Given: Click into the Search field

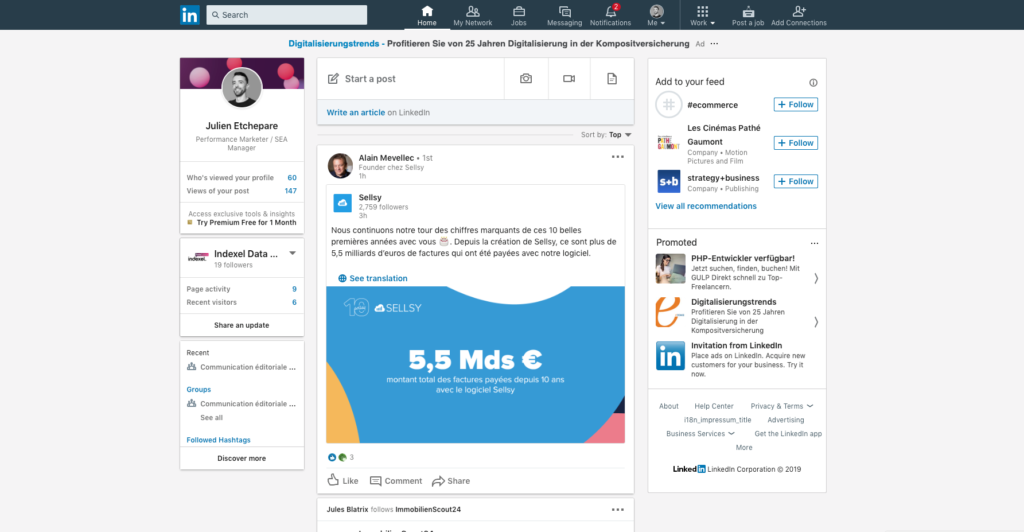Looking at the screenshot, I should click(x=287, y=14).
